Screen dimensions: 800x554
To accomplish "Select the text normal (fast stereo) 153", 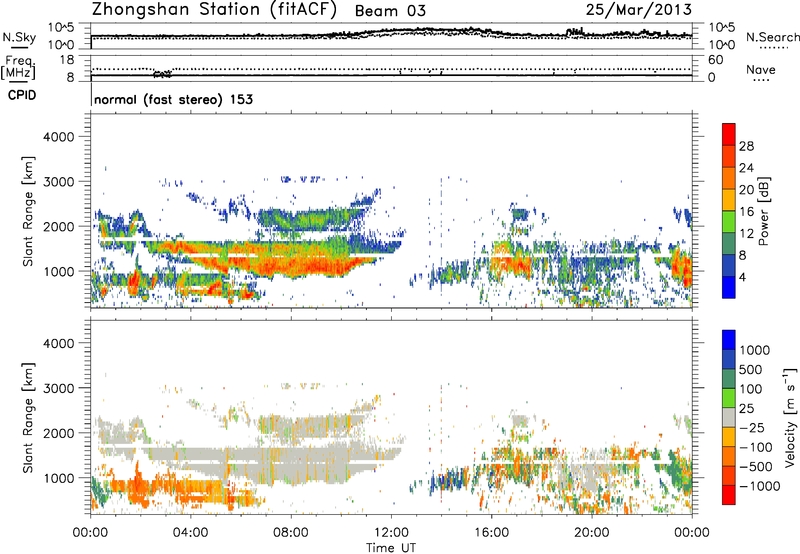I will pyautogui.click(x=173, y=100).
